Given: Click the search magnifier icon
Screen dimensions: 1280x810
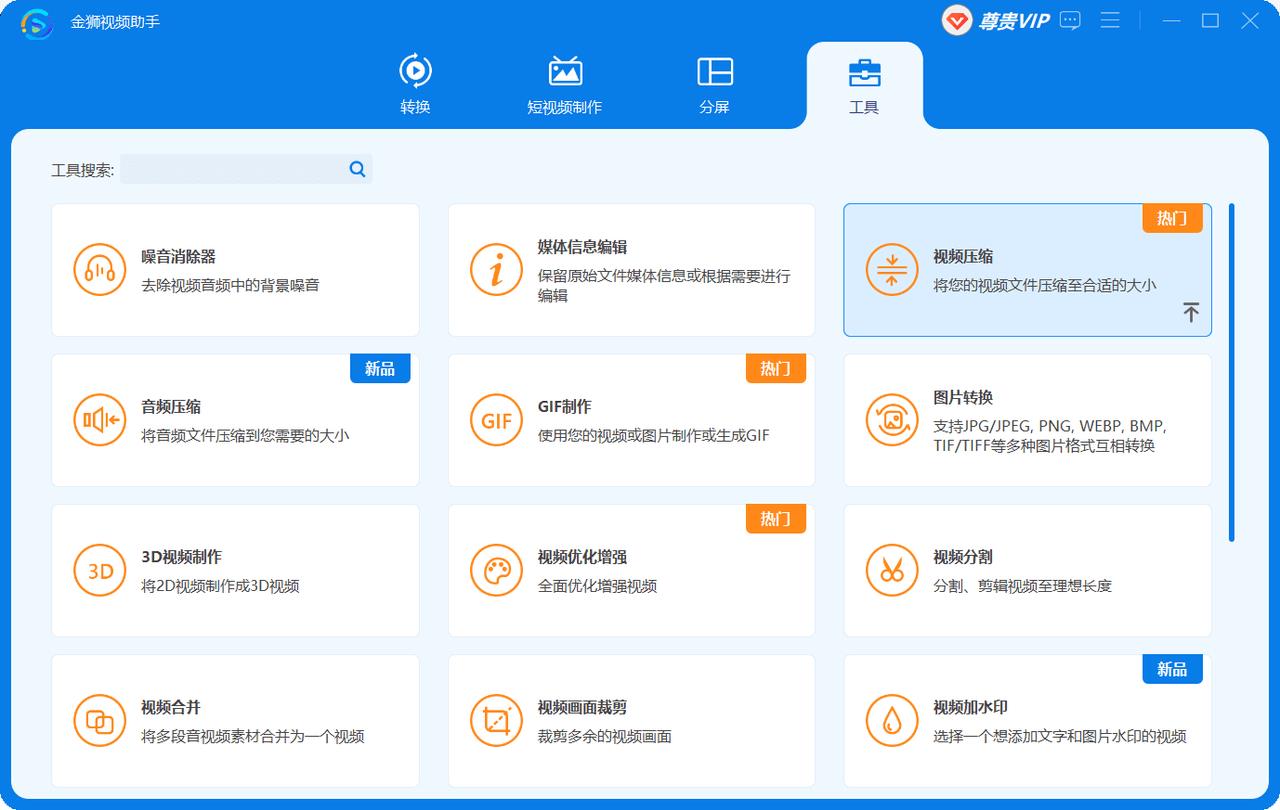Looking at the screenshot, I should click(357, 169).
